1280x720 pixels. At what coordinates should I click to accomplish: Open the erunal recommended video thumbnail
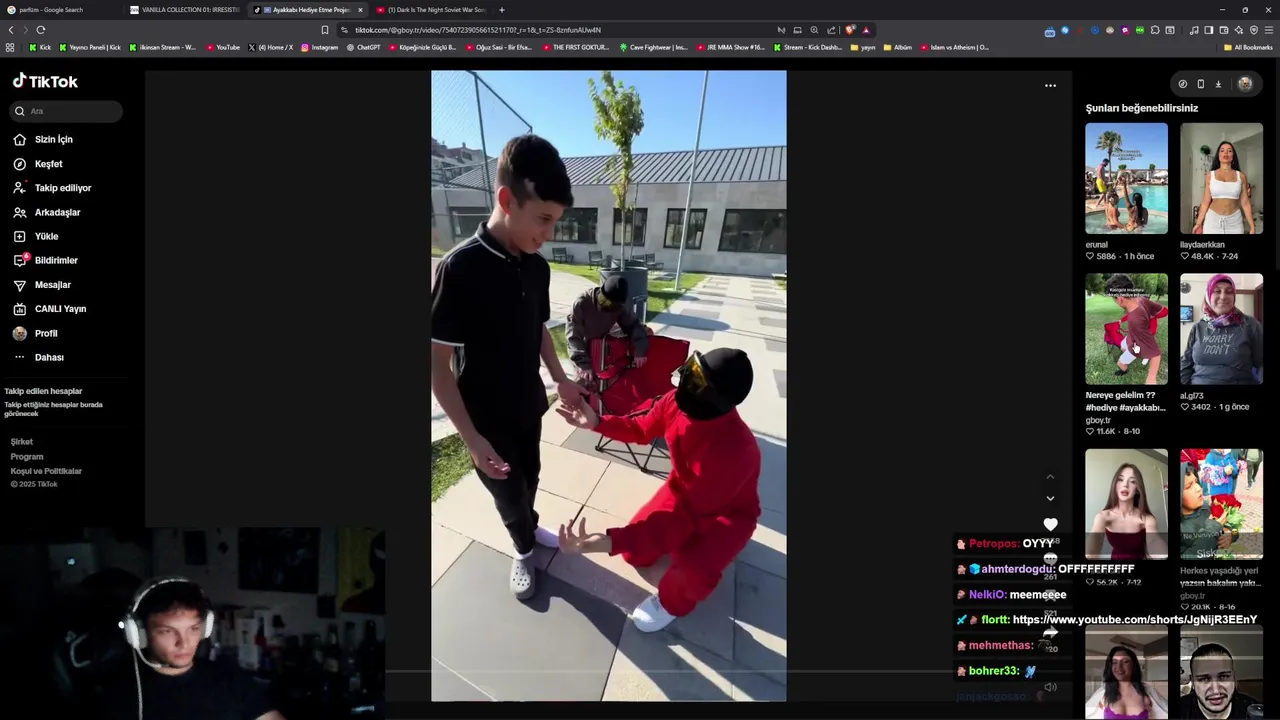click(x=1126, y=179)
